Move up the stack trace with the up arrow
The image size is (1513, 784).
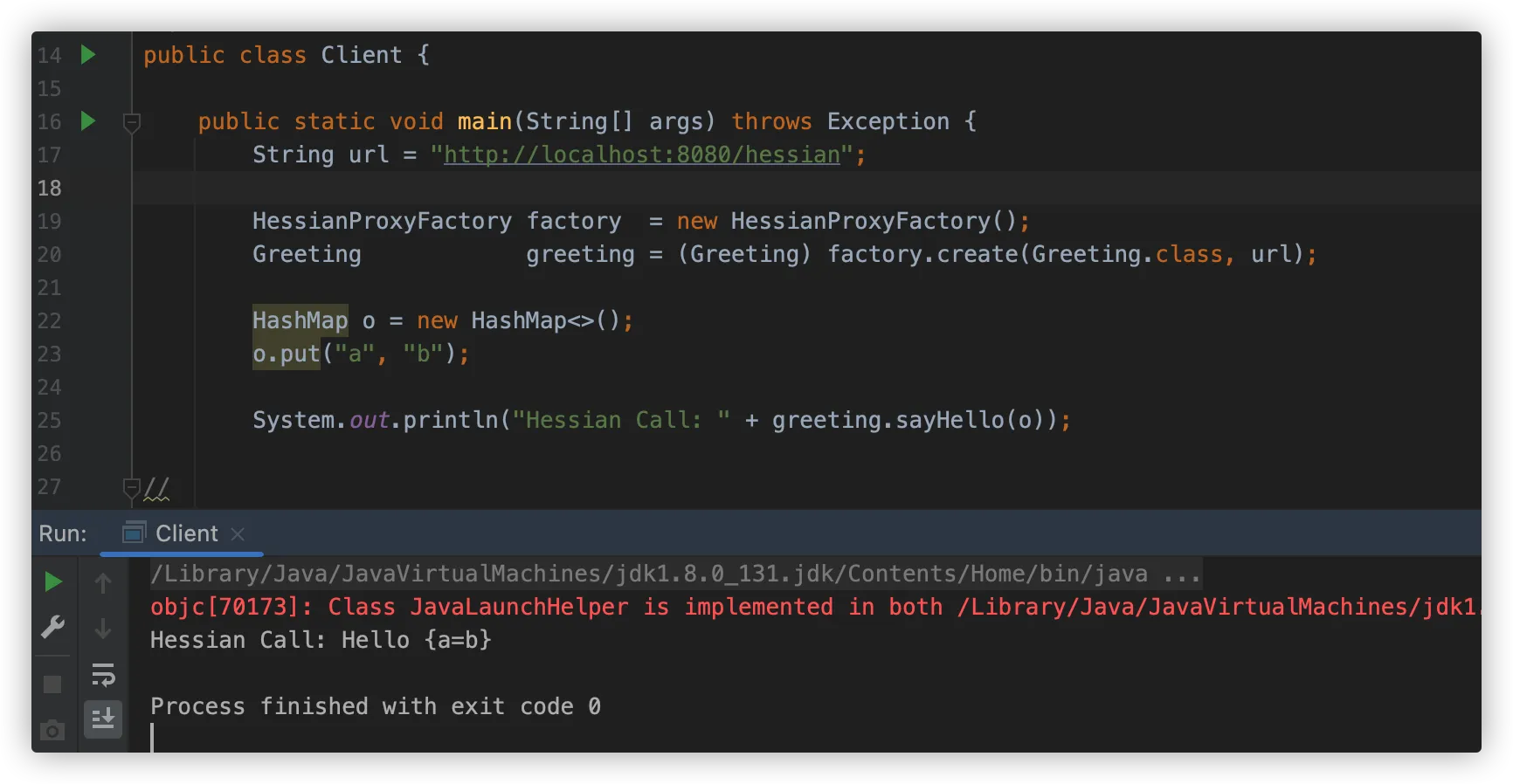[x=103, y=582]
